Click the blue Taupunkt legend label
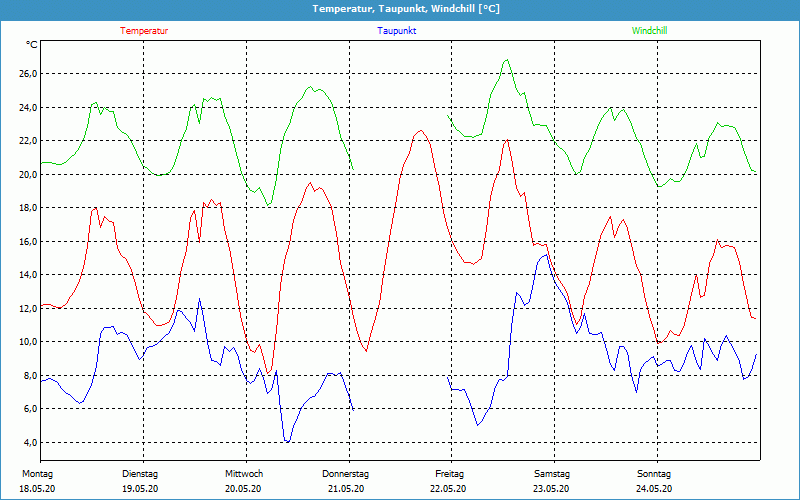 (x=396, y=31)
